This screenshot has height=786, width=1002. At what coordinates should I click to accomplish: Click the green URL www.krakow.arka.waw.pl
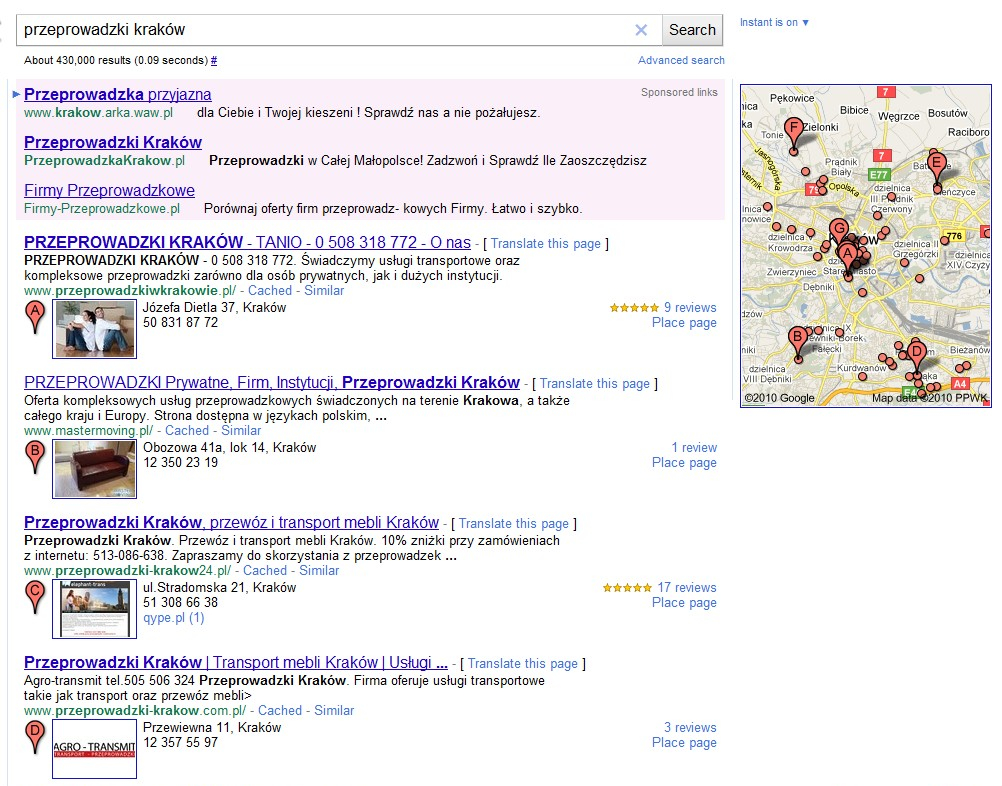(x=98, y=113)
